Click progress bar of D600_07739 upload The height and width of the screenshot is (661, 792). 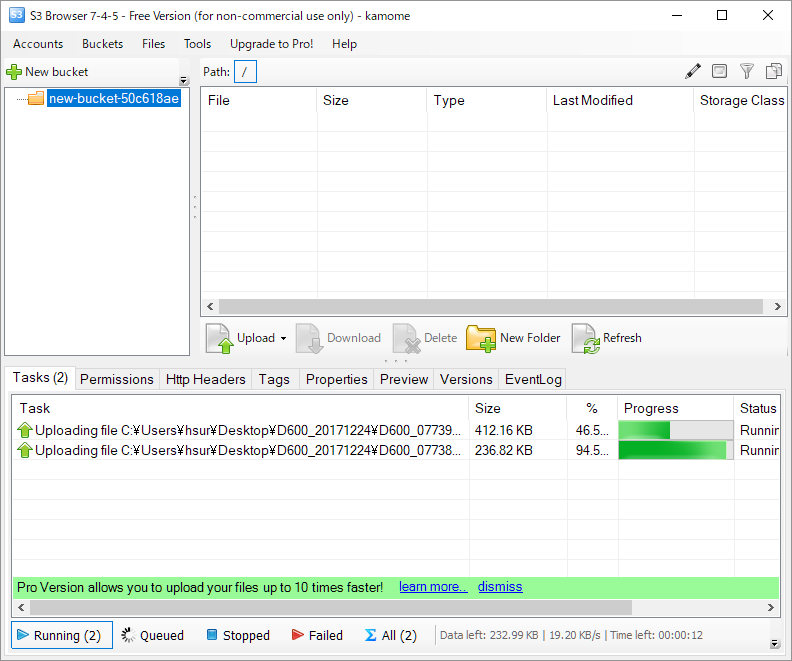tap(676, 430)
